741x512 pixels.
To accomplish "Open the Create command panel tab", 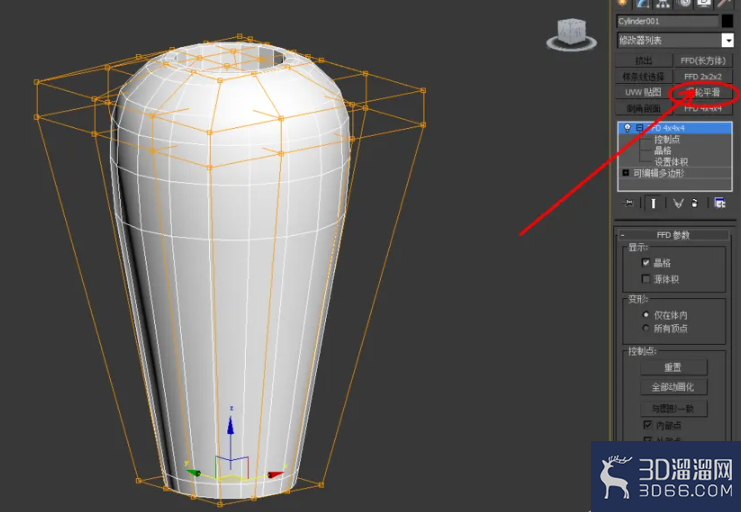I will (622, 3).
